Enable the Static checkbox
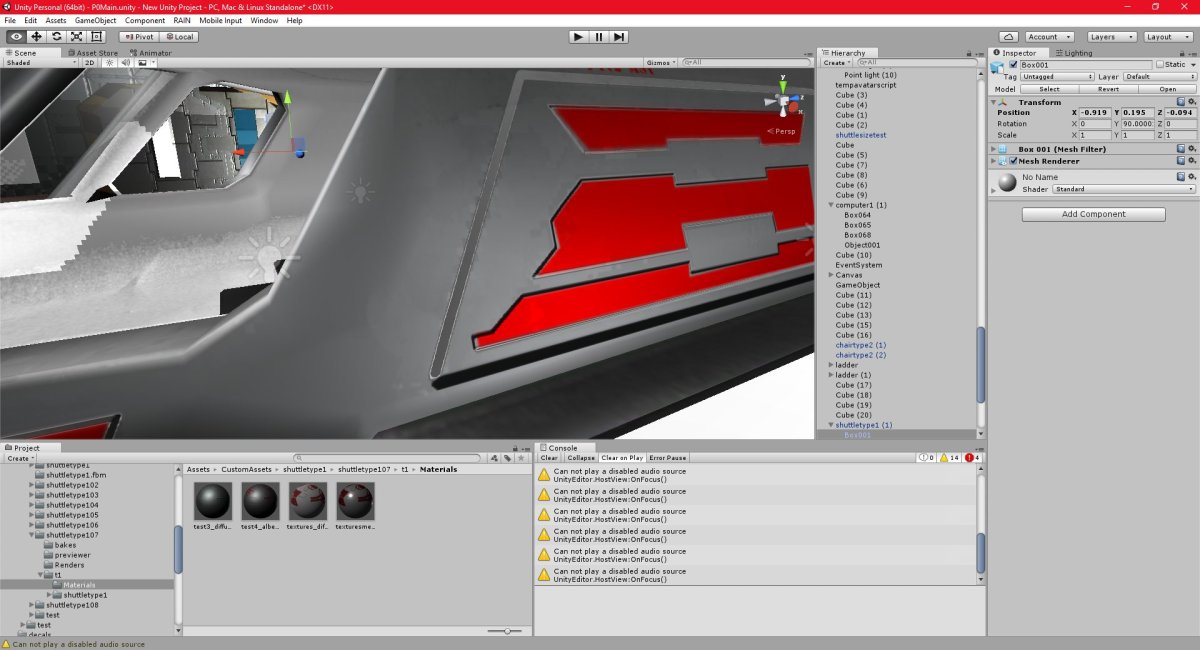This screenshot has width=1200, height=650. click(x=1160, y=64)
